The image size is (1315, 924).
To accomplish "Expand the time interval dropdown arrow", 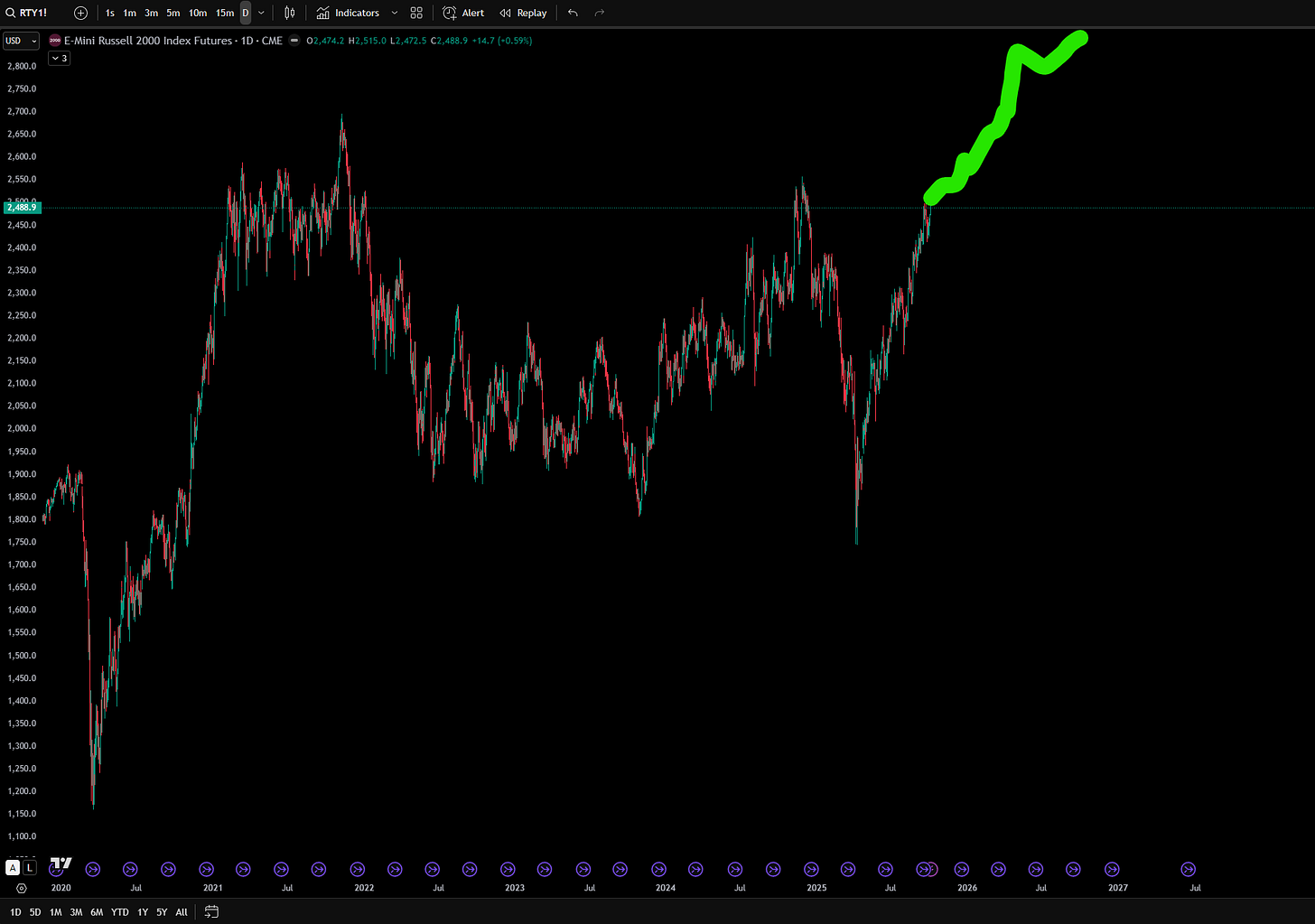I will [x=262, y=13].
